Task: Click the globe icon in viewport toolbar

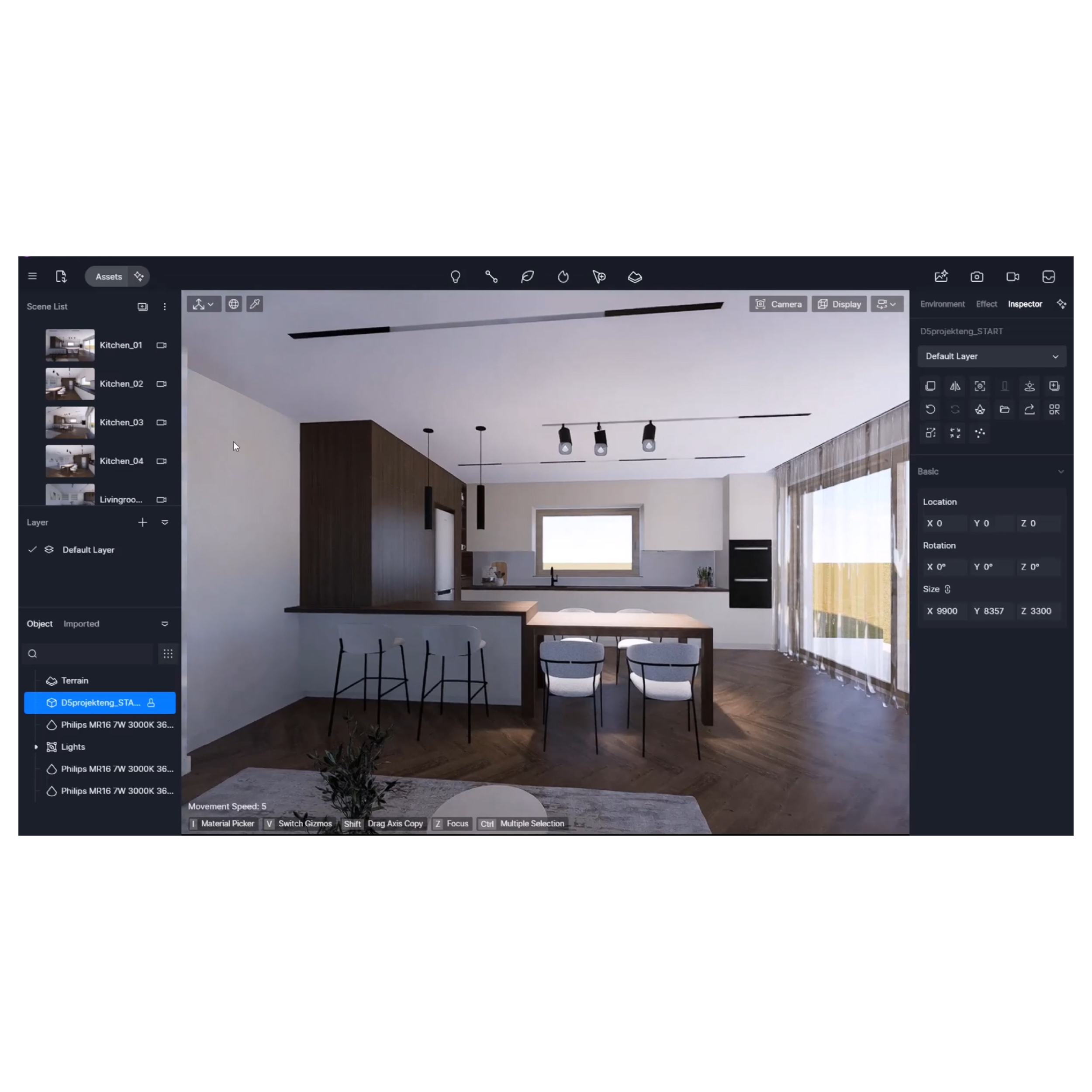Action: [233, 304]
